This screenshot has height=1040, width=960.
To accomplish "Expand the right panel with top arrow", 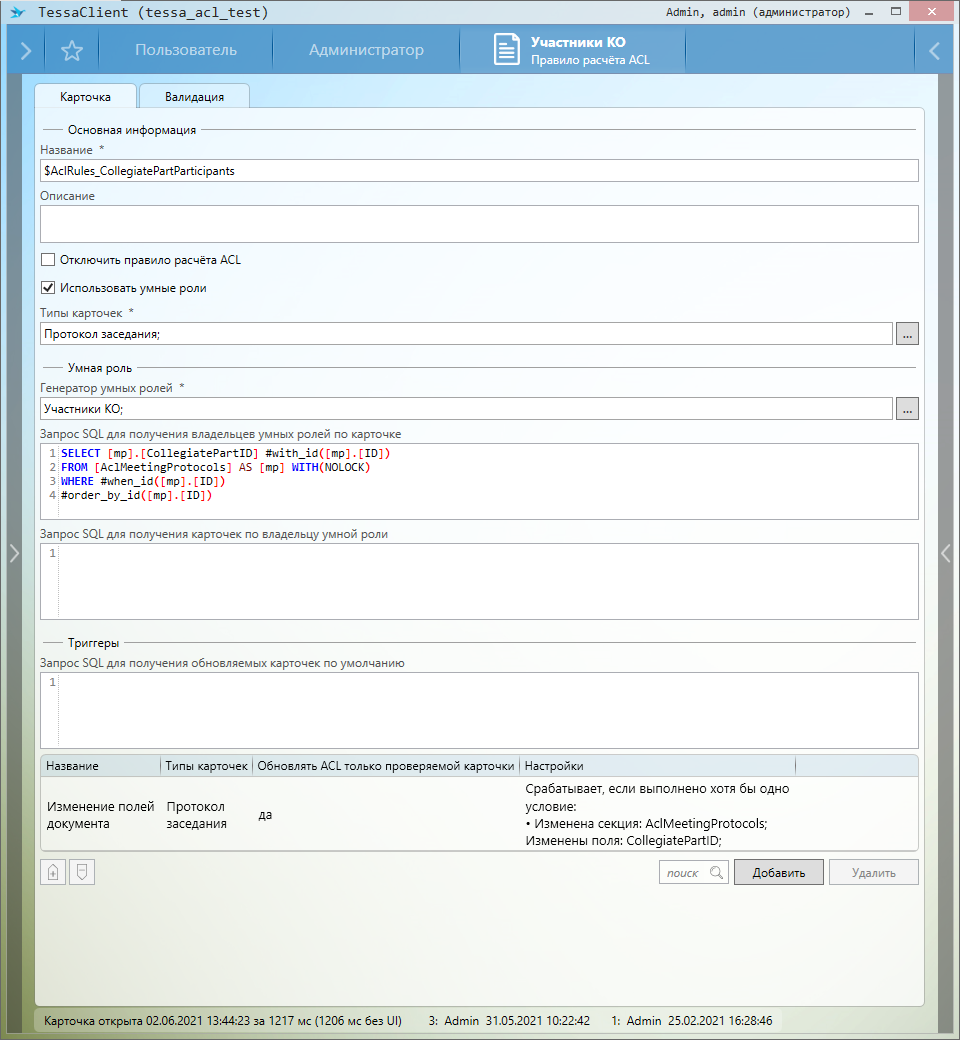I will coord(934,51).
